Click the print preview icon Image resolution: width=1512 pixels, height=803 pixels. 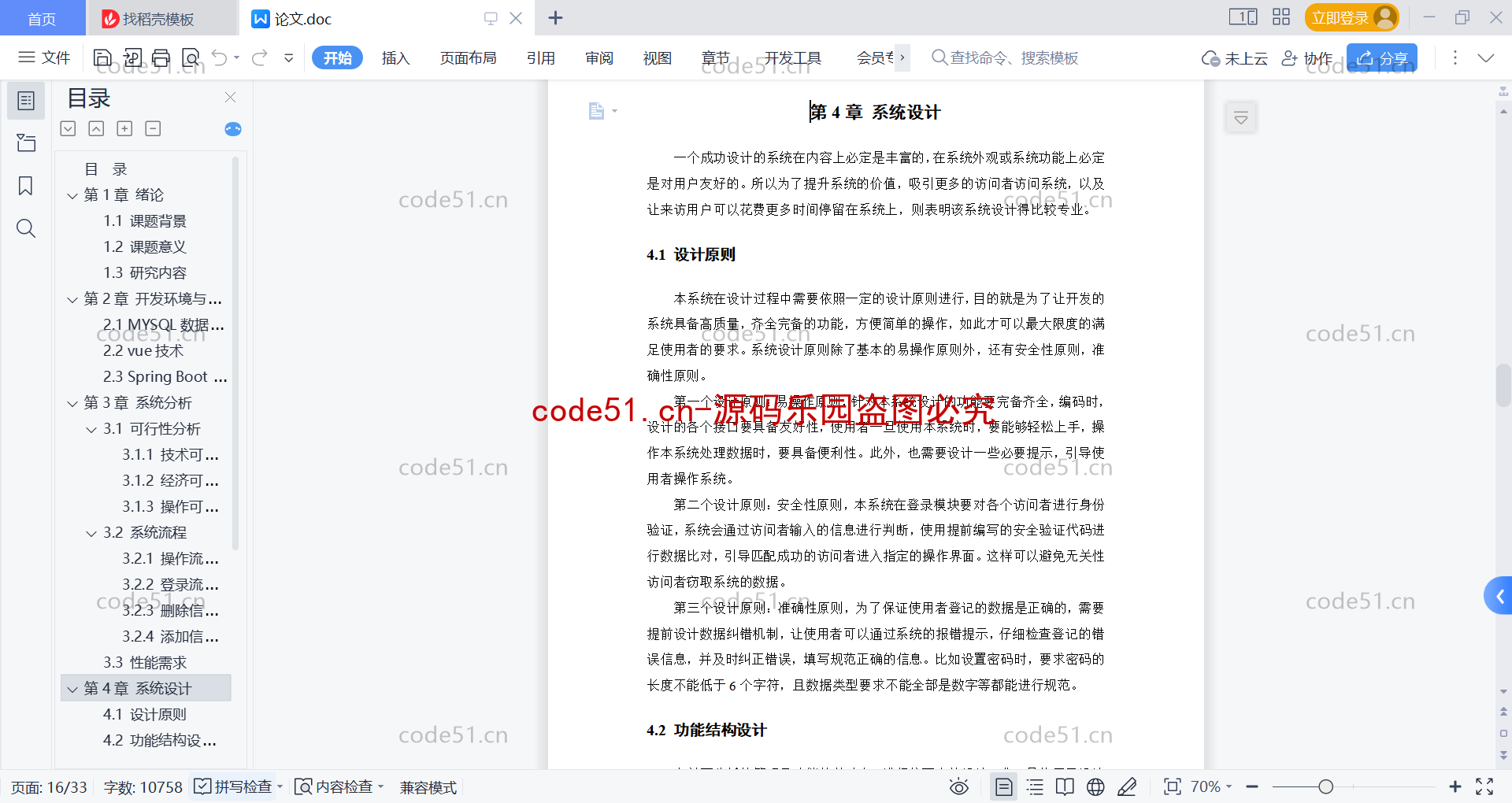pyautogui.click(x=191, y=57)
